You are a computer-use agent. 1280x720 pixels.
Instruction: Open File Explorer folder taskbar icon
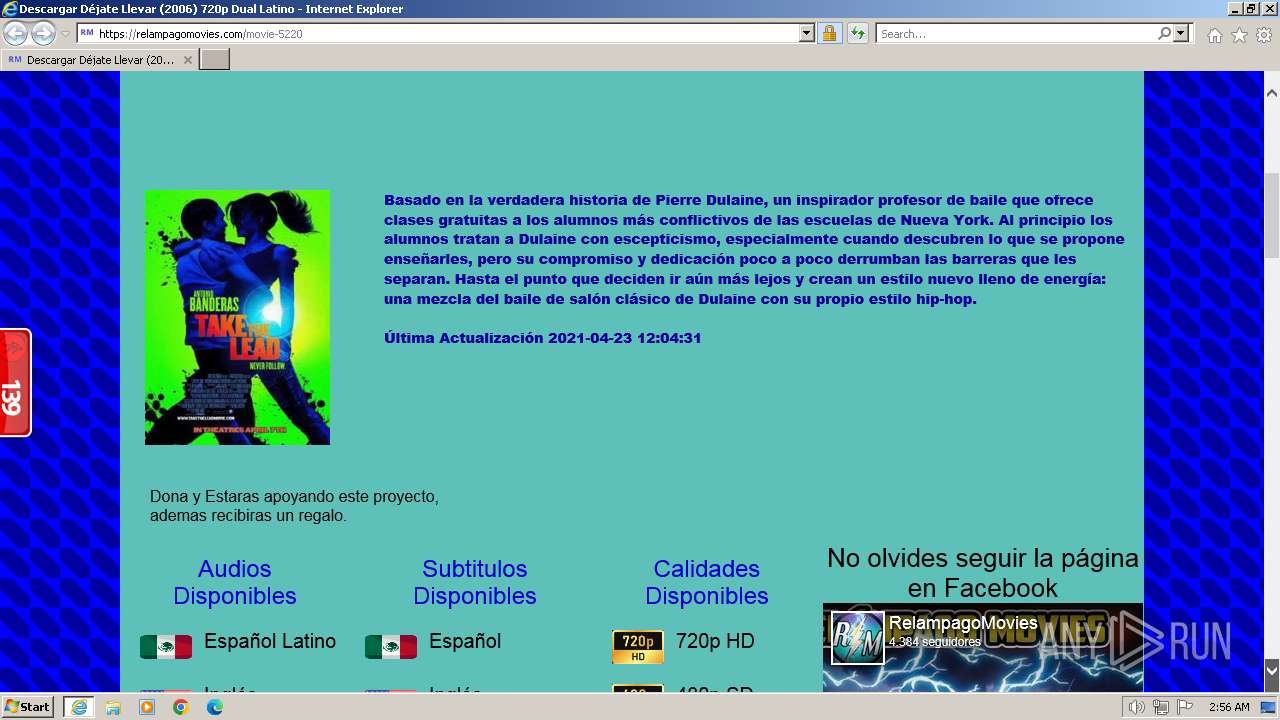[113, 707]
